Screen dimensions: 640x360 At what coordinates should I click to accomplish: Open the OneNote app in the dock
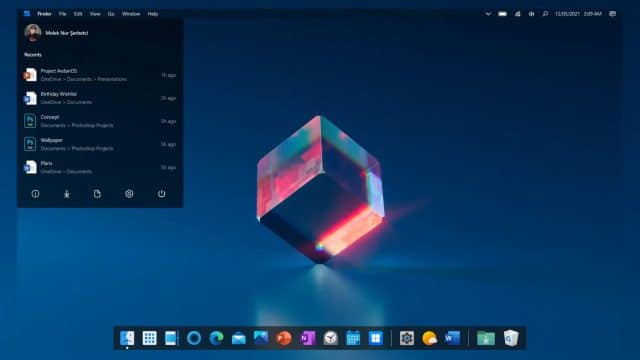(x=307, y=338)
